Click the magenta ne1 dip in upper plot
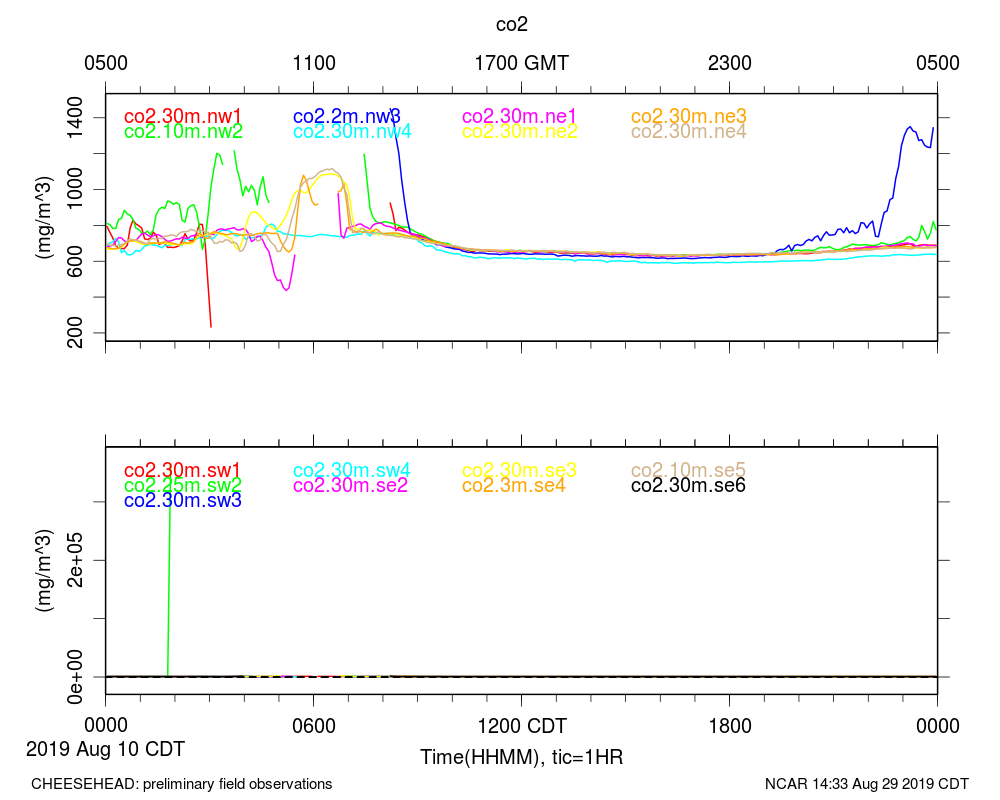This screenshot has height=800, width=1000. pyautogui.click(x=286, y=288)
